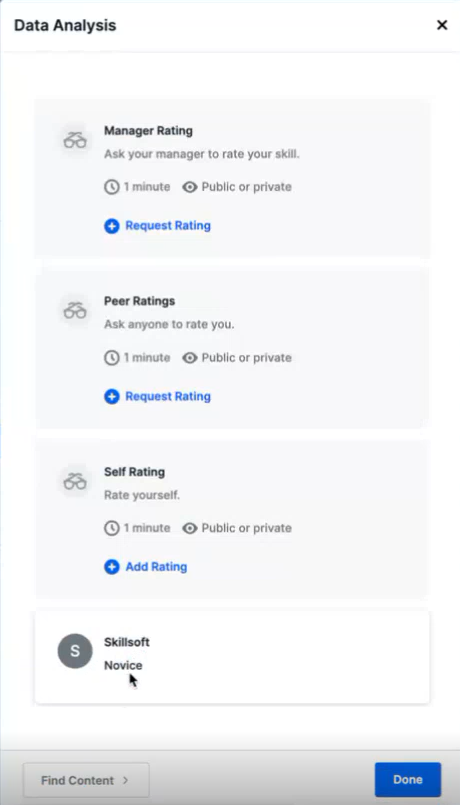The image size is (460, 805).
Task: Click the glasses icon beside Manager Rating
Action: pos(75,140)
